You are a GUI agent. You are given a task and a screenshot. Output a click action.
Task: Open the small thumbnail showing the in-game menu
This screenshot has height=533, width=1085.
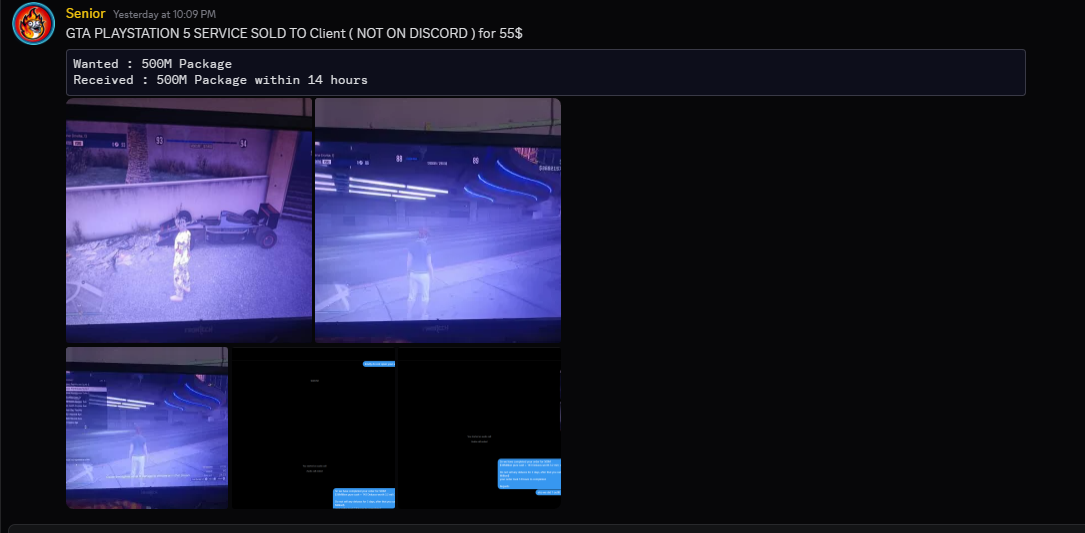147,427
